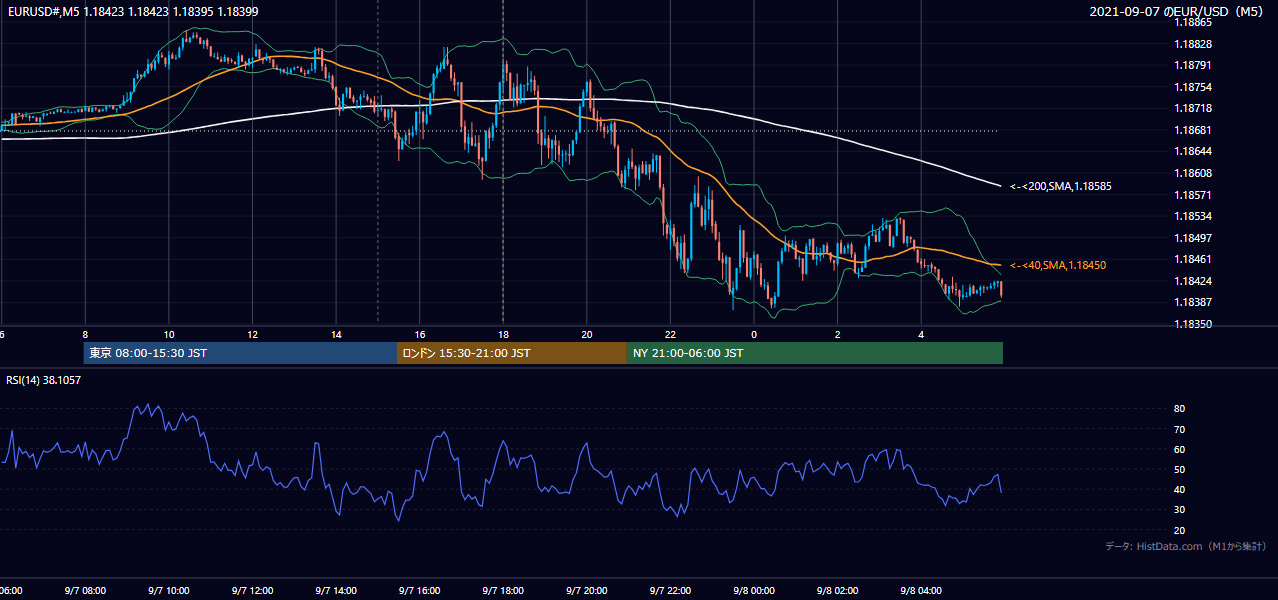Screen dimensions: 1278x600
Task: Click RSI level 30 on axis
Action: (x=1180, y=510)
